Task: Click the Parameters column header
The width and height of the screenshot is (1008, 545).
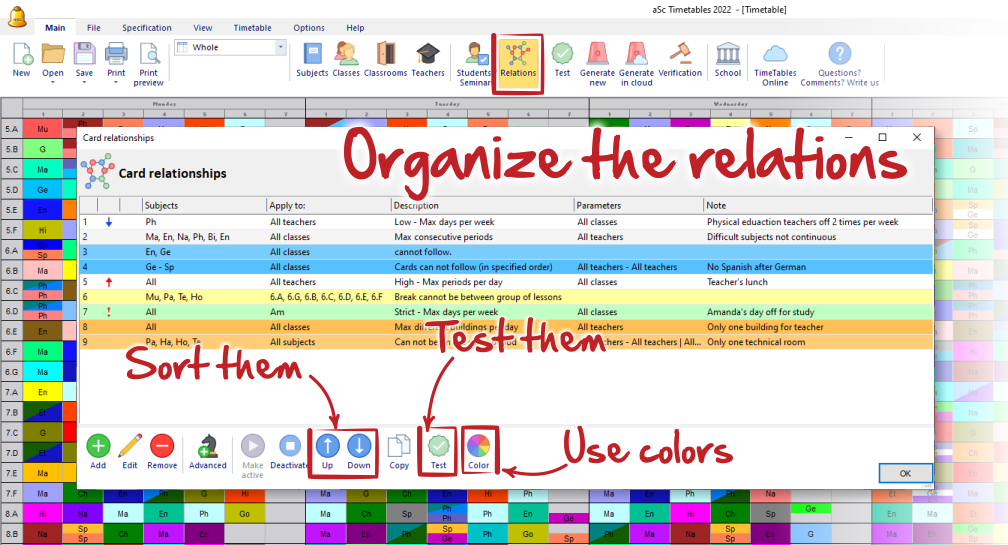Action: point(638,206)
